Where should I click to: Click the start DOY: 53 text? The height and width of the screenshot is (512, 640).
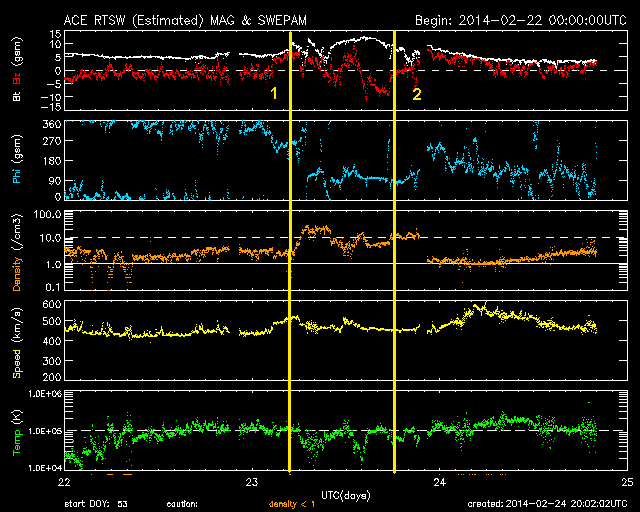[x=95, y=504]
